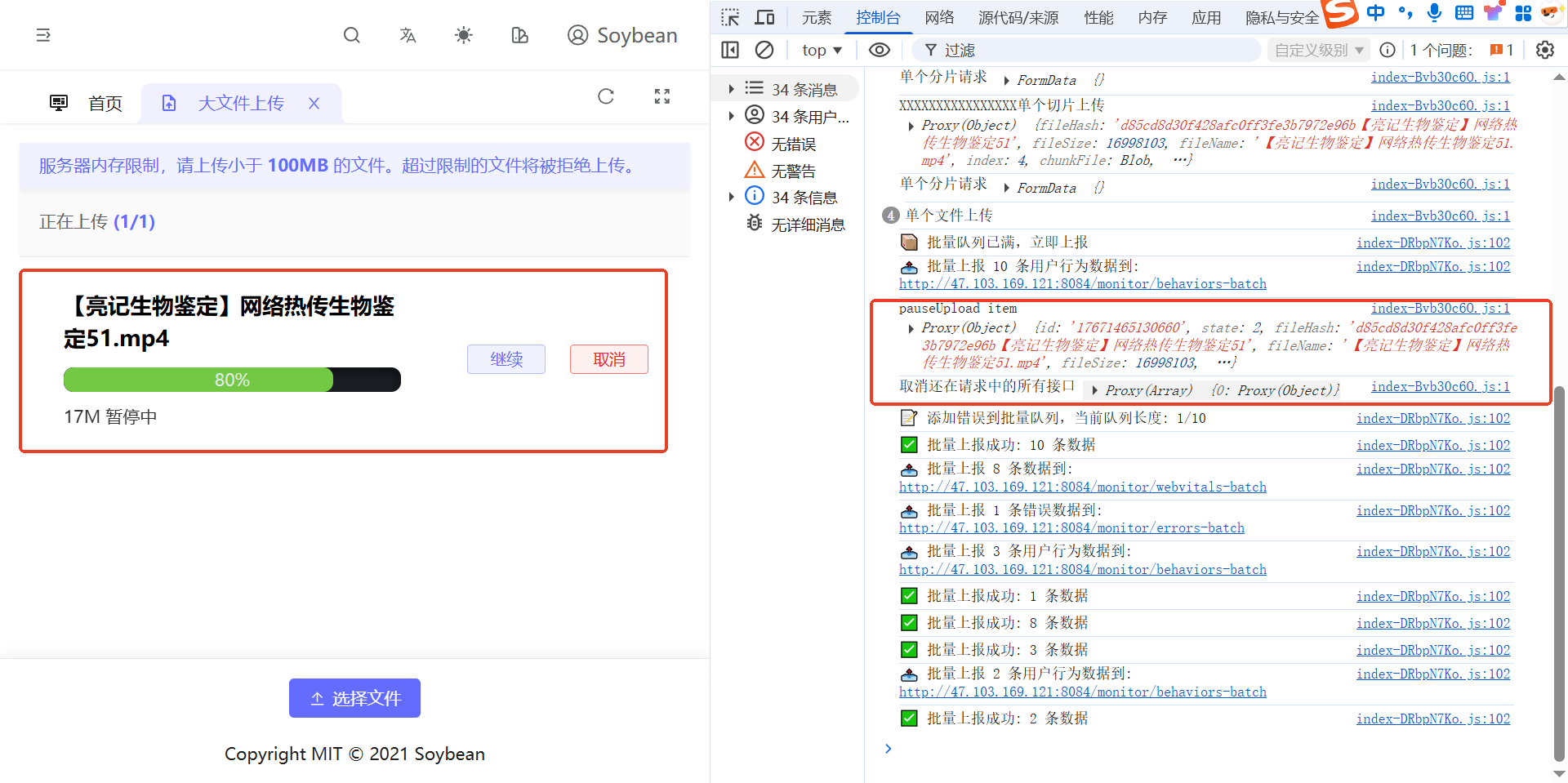Open DevTools settings gear
The height and width of the screenshot is (783, 1568).
1544,50
